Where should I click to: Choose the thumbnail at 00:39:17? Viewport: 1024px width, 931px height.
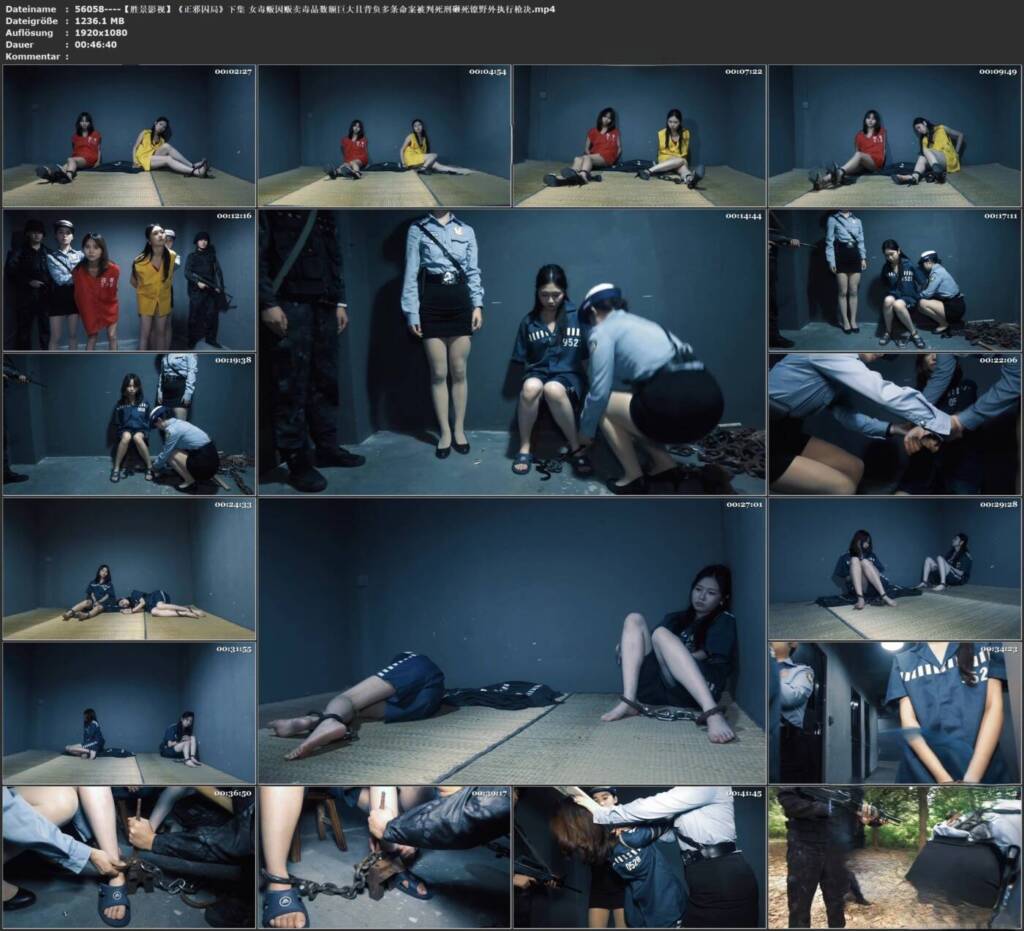tap(384, 858)
